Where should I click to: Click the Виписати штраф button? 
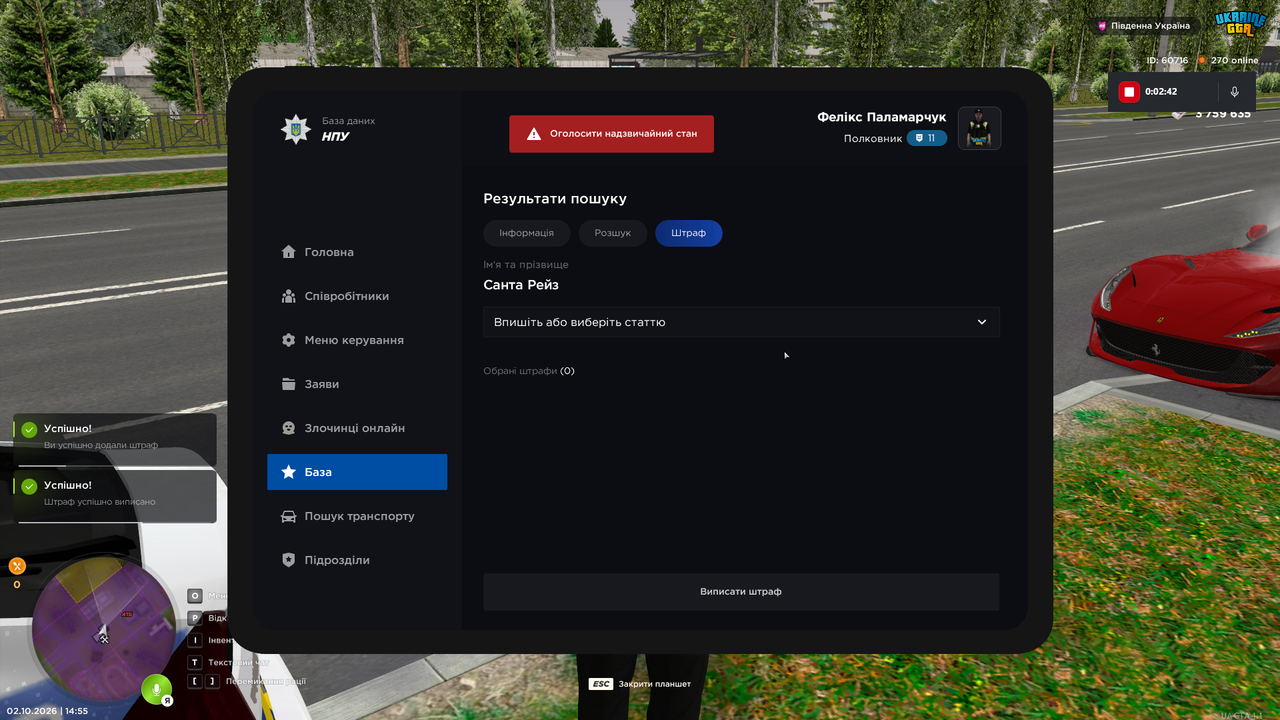pyautogui.click(x=741, y=592)
